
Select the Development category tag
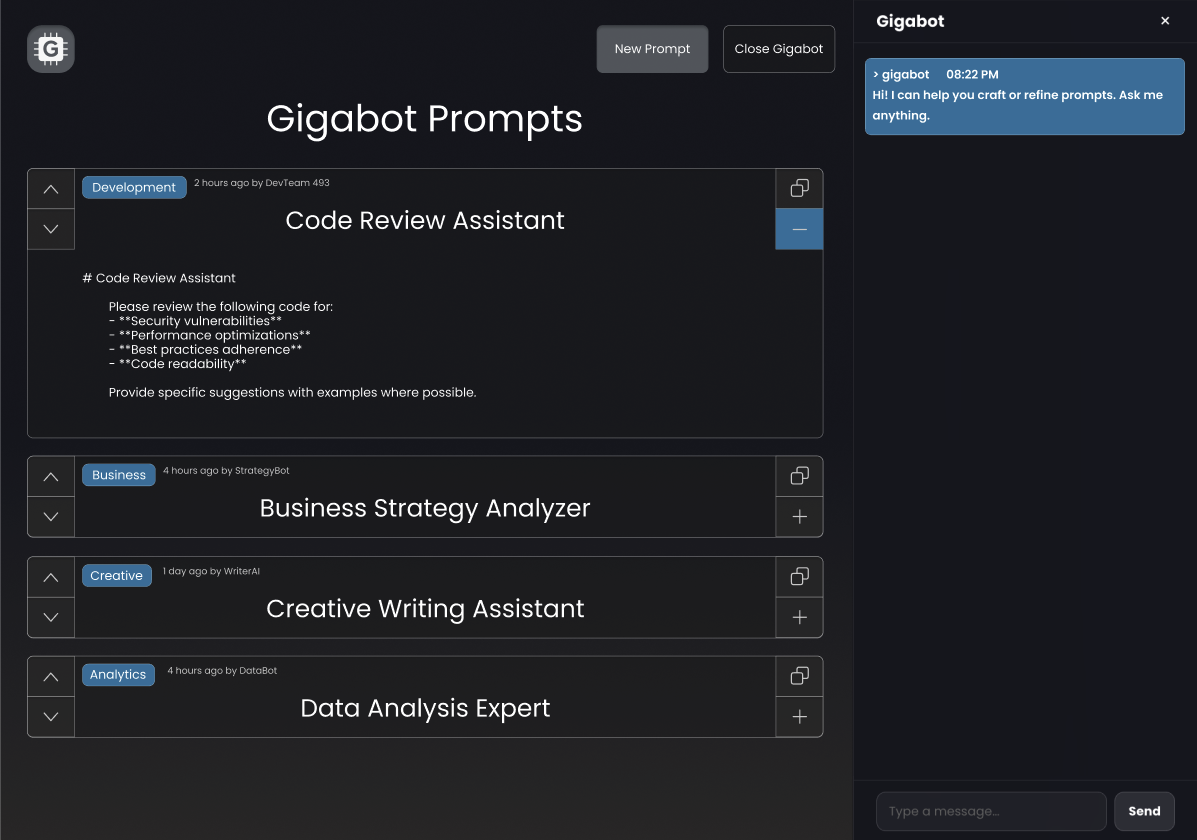(x=134, y=186)
